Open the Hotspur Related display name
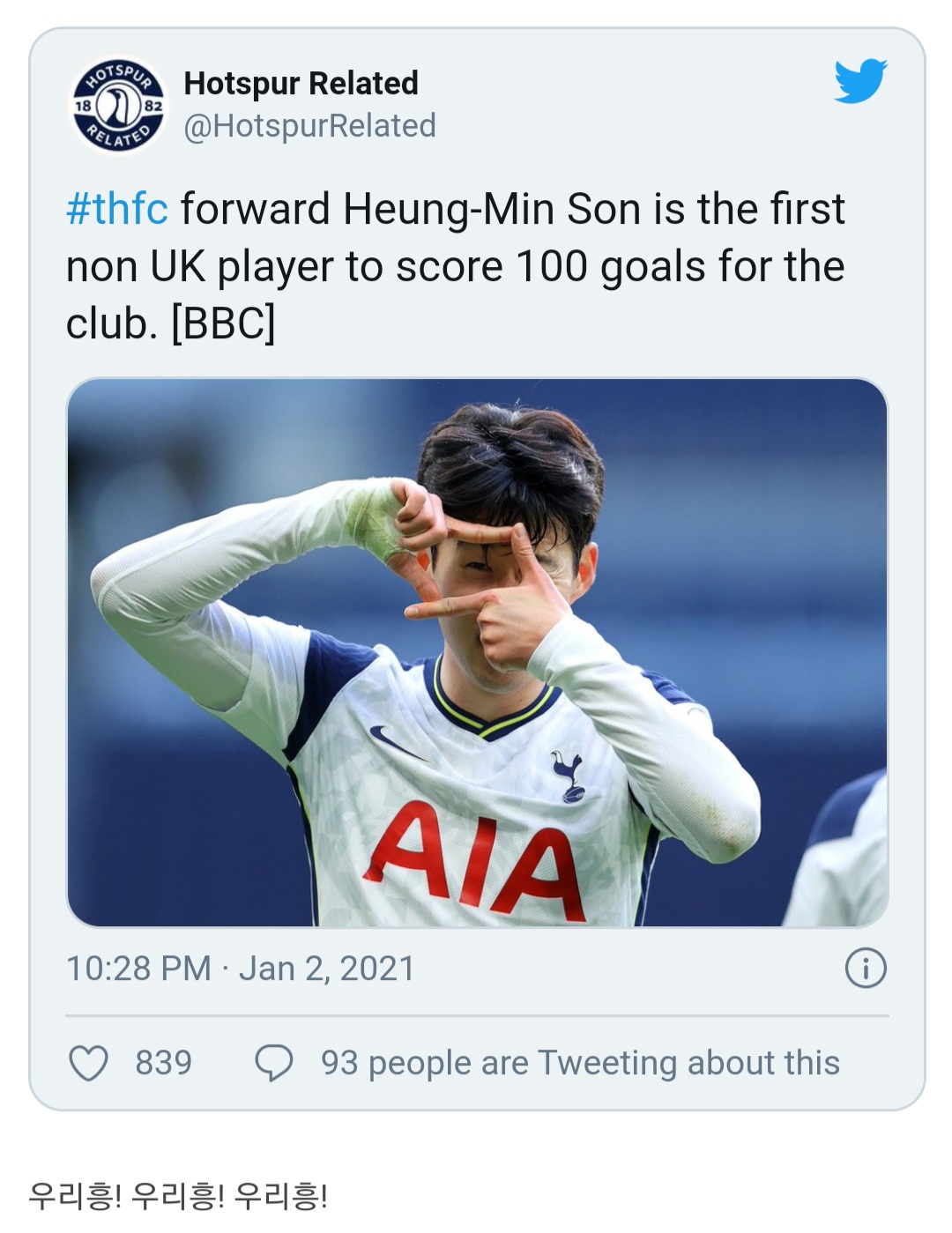 click(301, 83)
